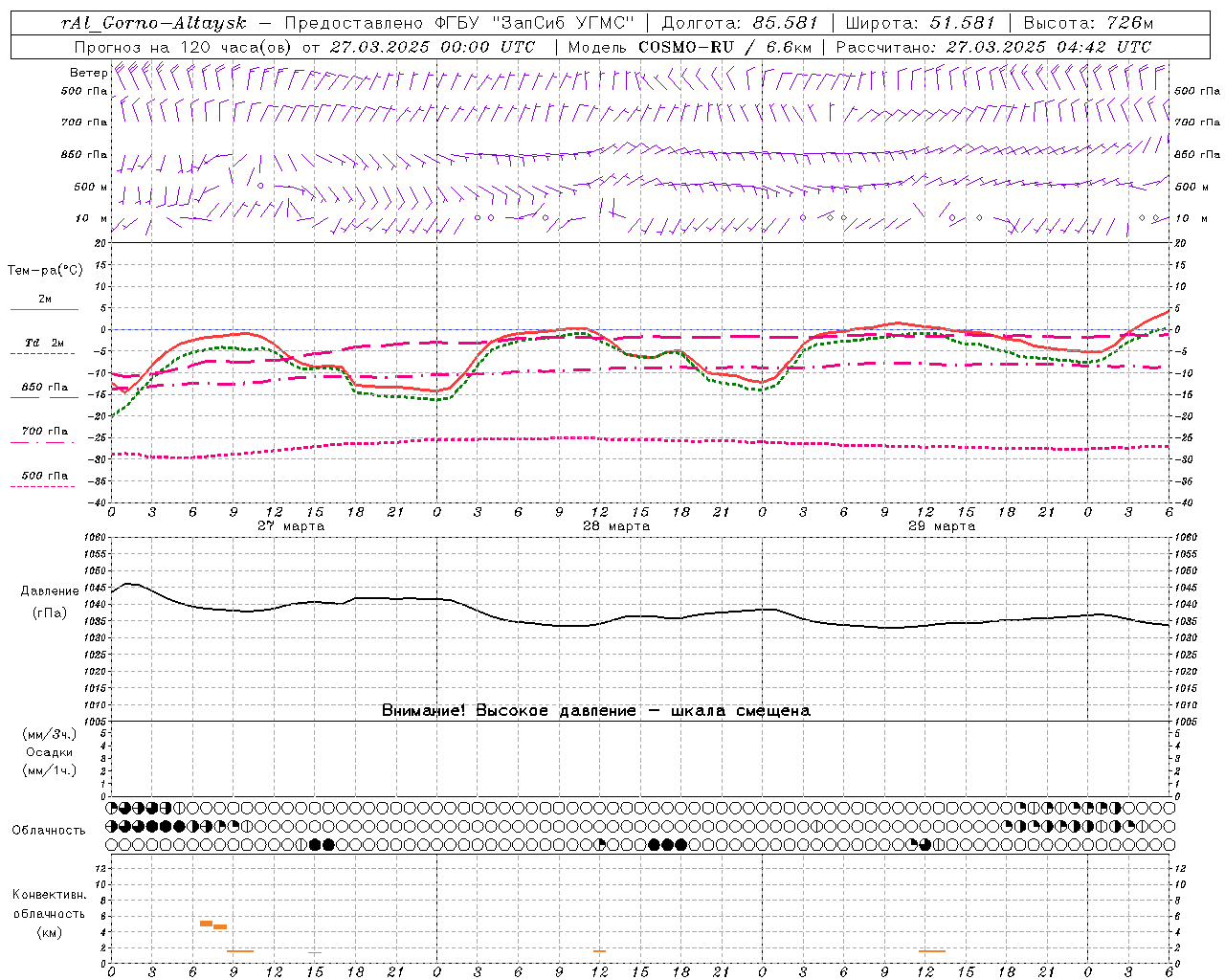The width and height of the screenshot is (1225, 980).
Task: Click the computed time Рассчитано: 27.03.2025 04:42 UTC
Action: (993, 47)
